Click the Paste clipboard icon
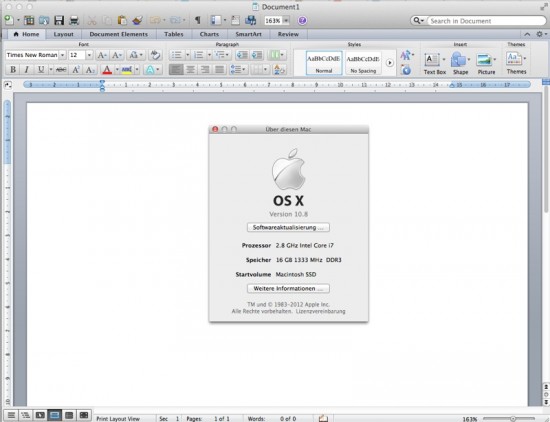The height and width of the screenshot is (422, 550). click(122, 20)
